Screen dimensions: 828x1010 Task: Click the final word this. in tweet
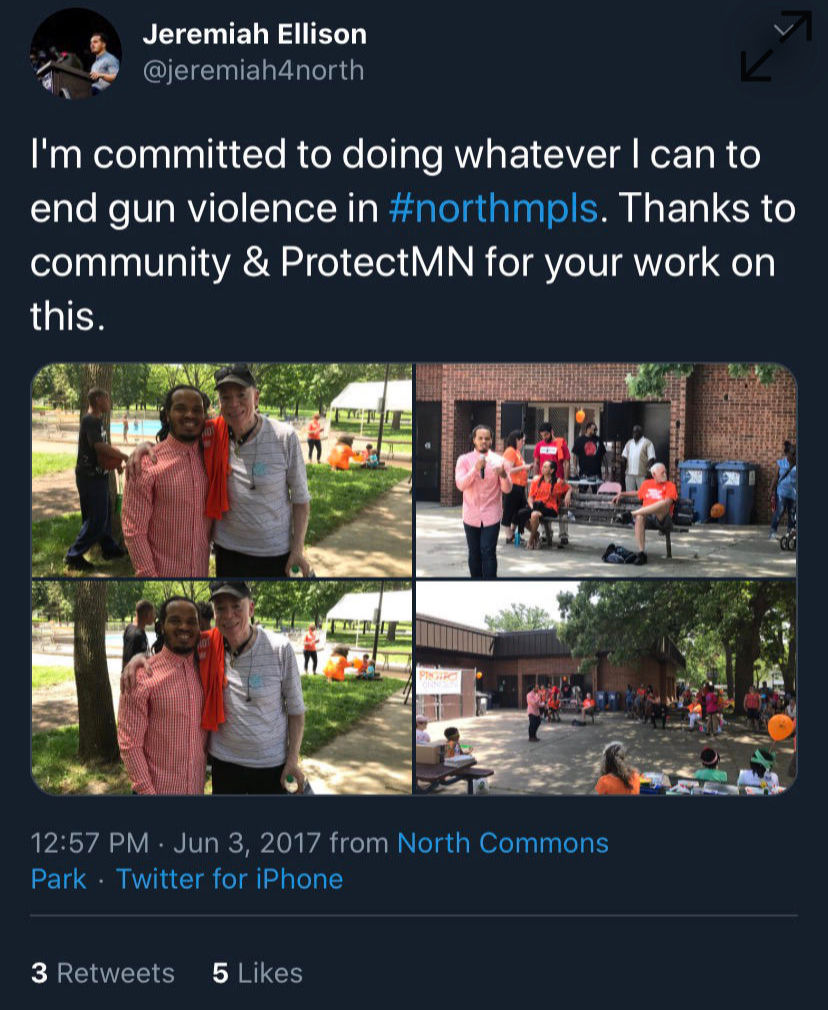[67, 316]
